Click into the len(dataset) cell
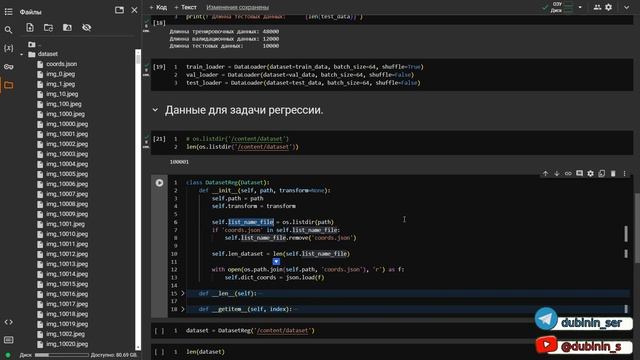 point(391,351)
